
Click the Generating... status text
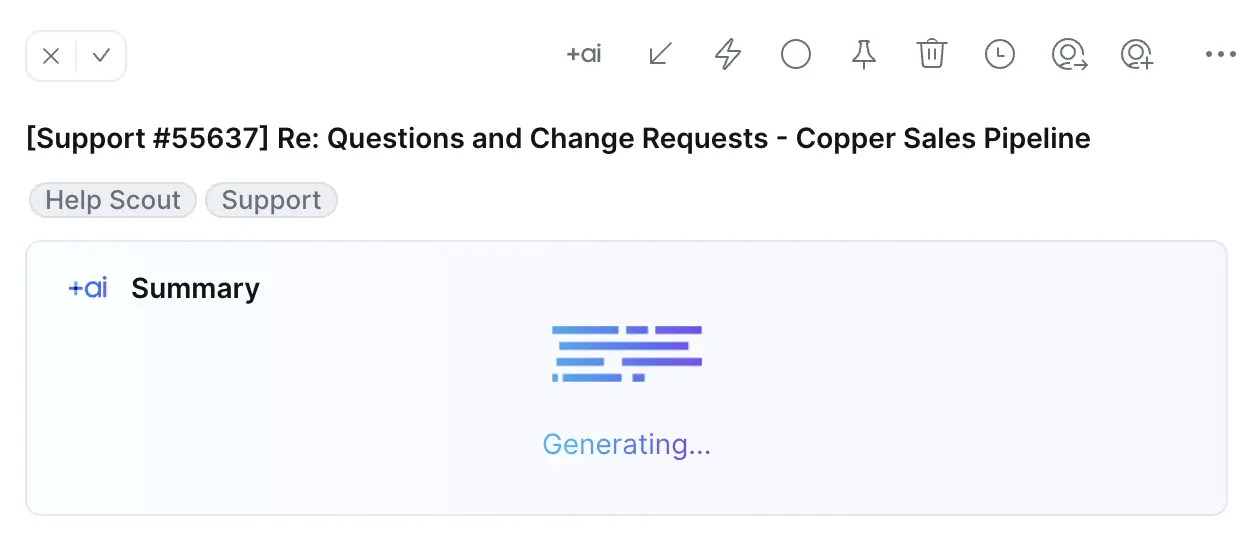[x=627, y=444]
